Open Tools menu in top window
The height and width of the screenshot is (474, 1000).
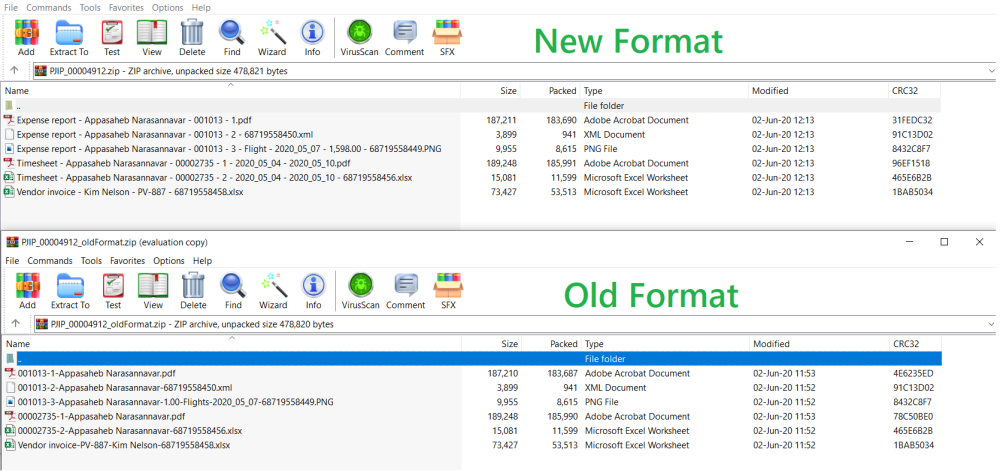click(x=90, y=8)
